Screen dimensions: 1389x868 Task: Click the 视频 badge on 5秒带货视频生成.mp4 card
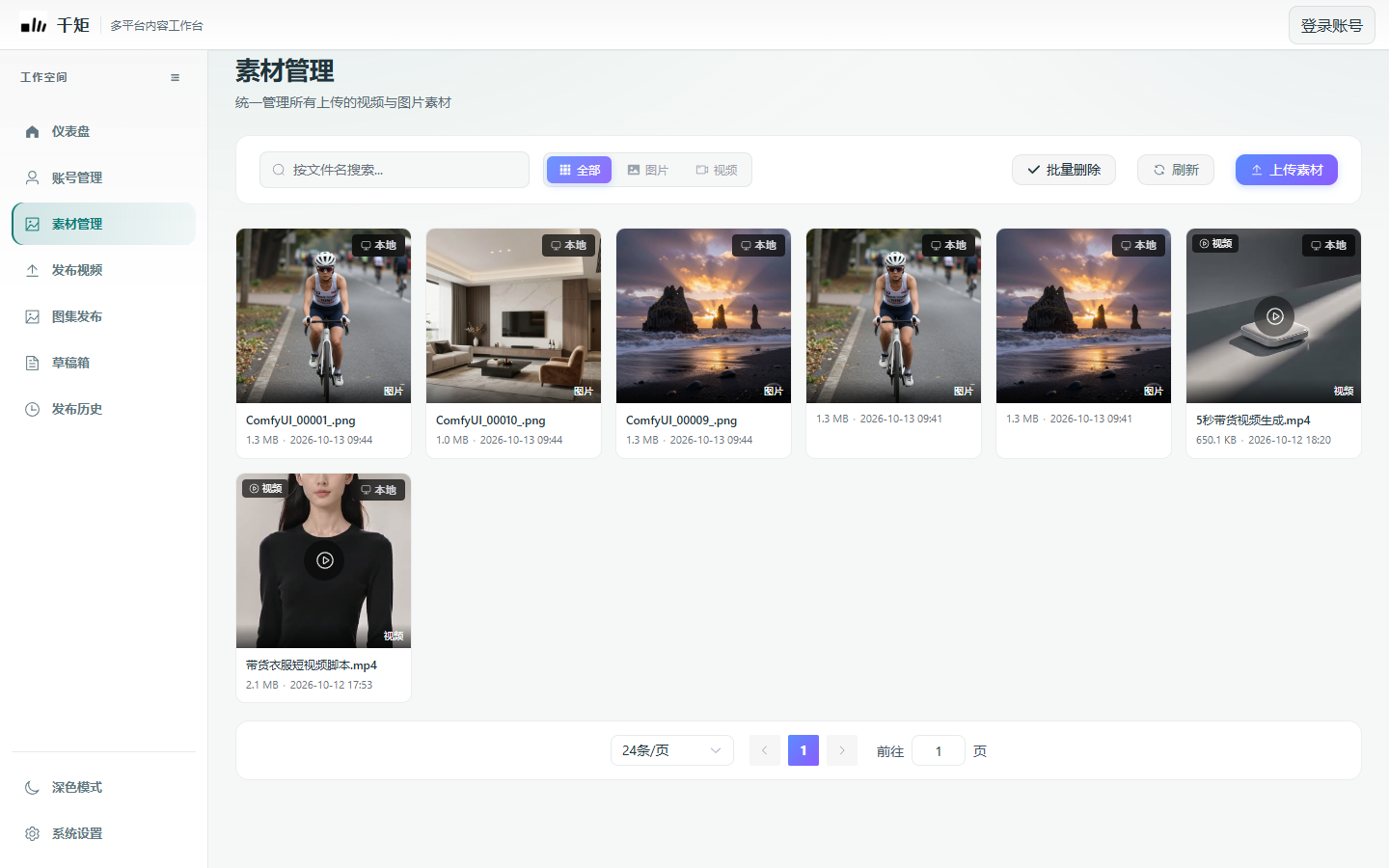1215,244
